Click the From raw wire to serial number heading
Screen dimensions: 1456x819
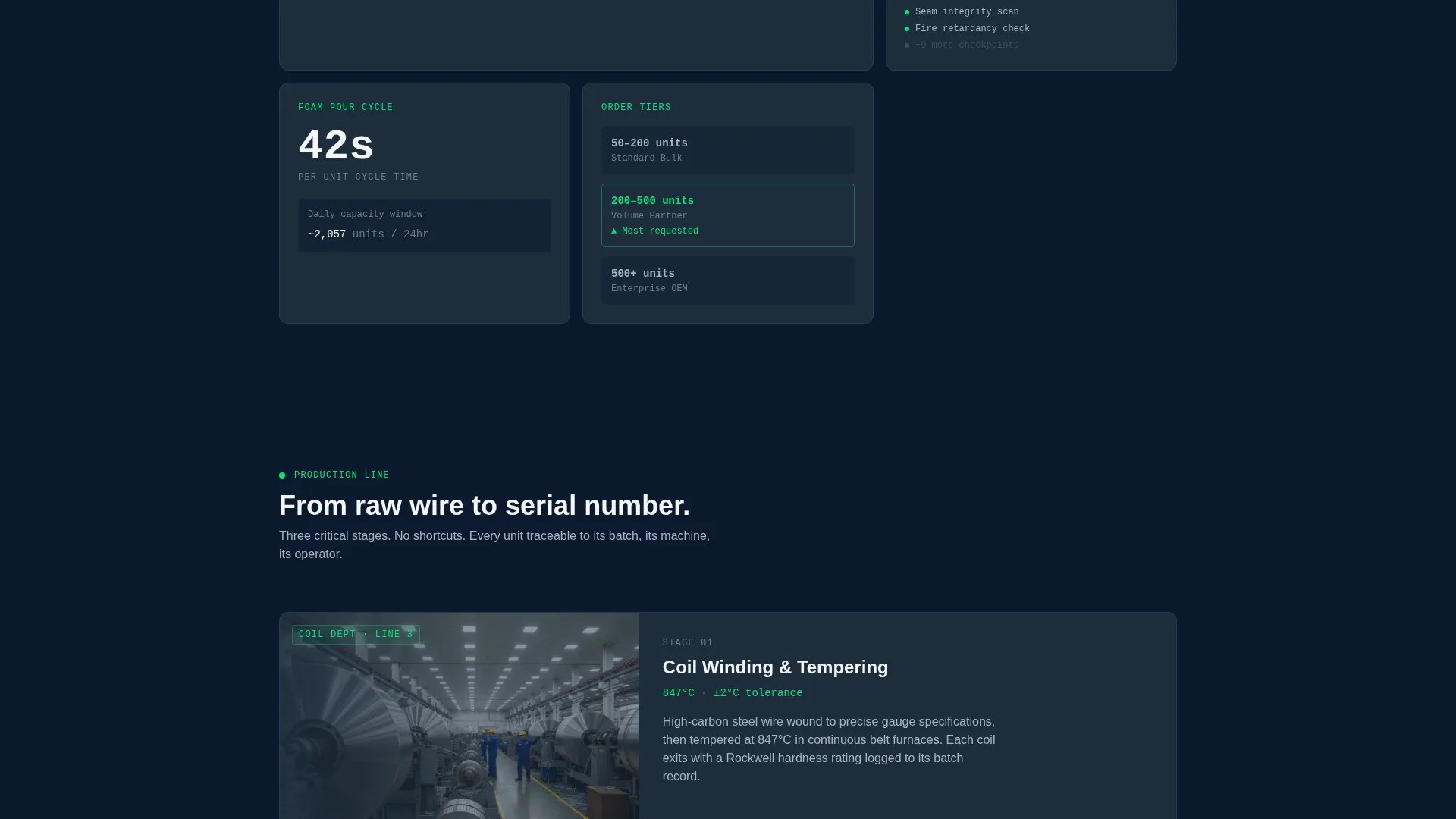pos(485,506)
